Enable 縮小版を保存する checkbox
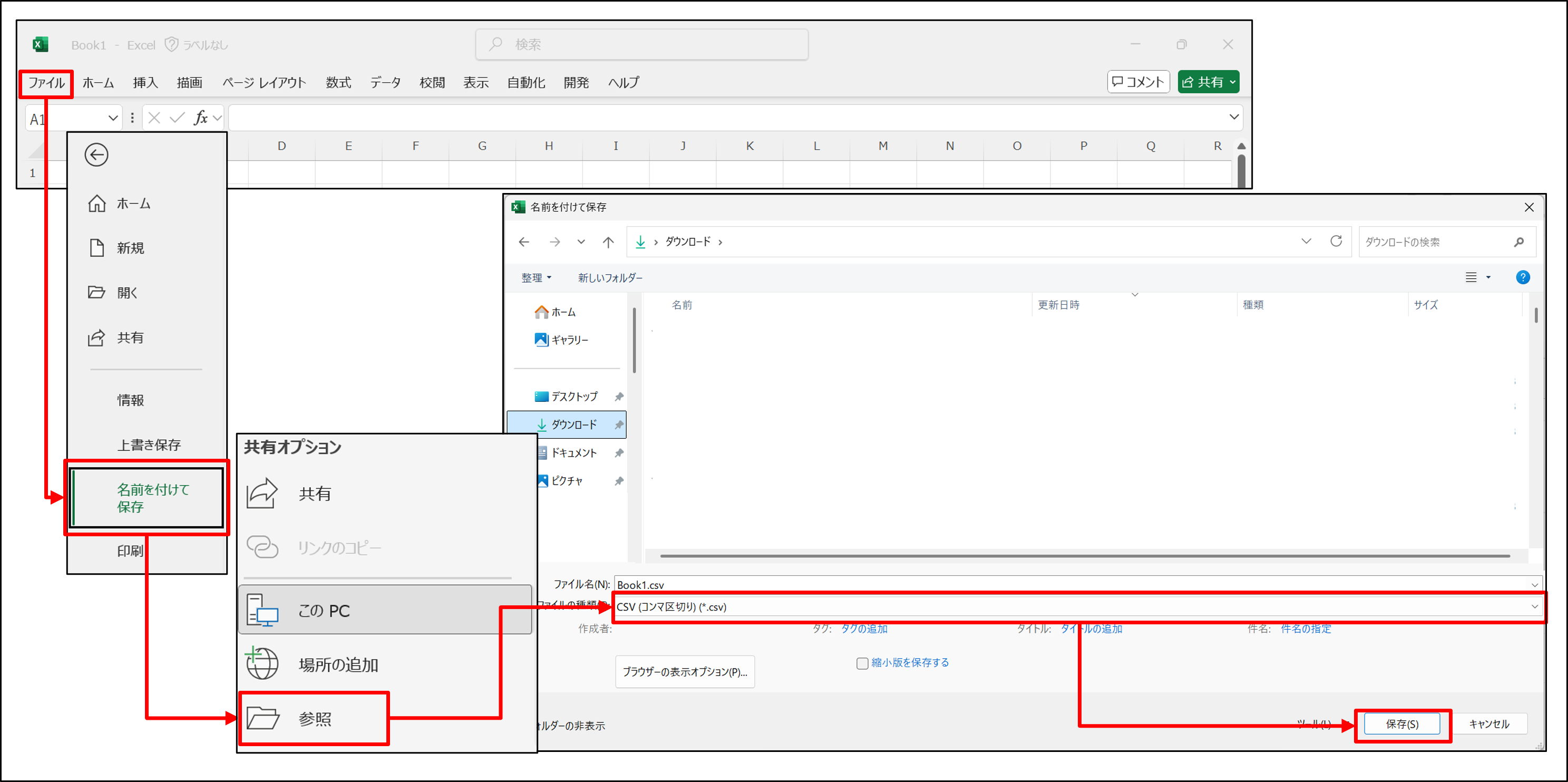 862,663
